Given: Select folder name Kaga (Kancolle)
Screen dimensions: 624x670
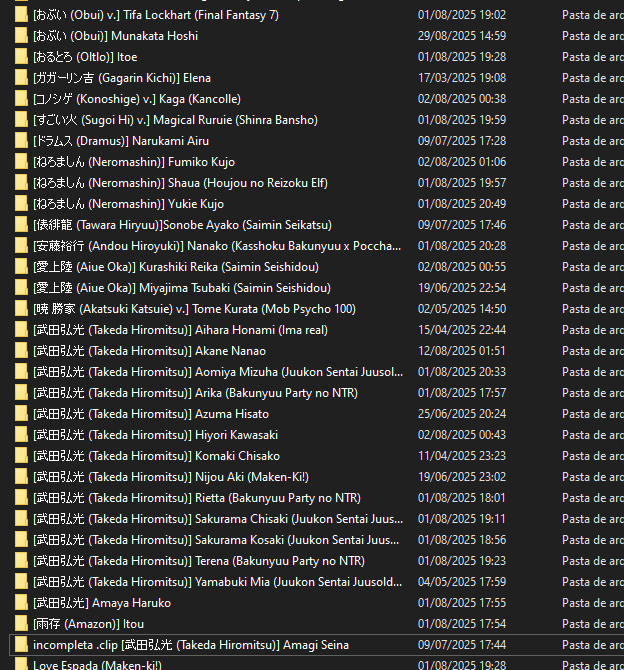Looking at the screenshot, I should coord(137,99).
